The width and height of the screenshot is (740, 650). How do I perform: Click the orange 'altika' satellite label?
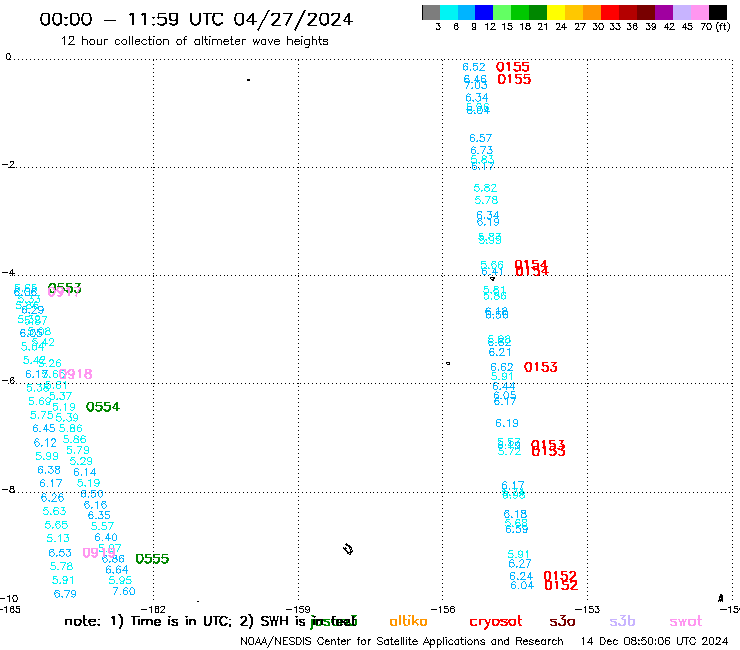tap(408, 621)
